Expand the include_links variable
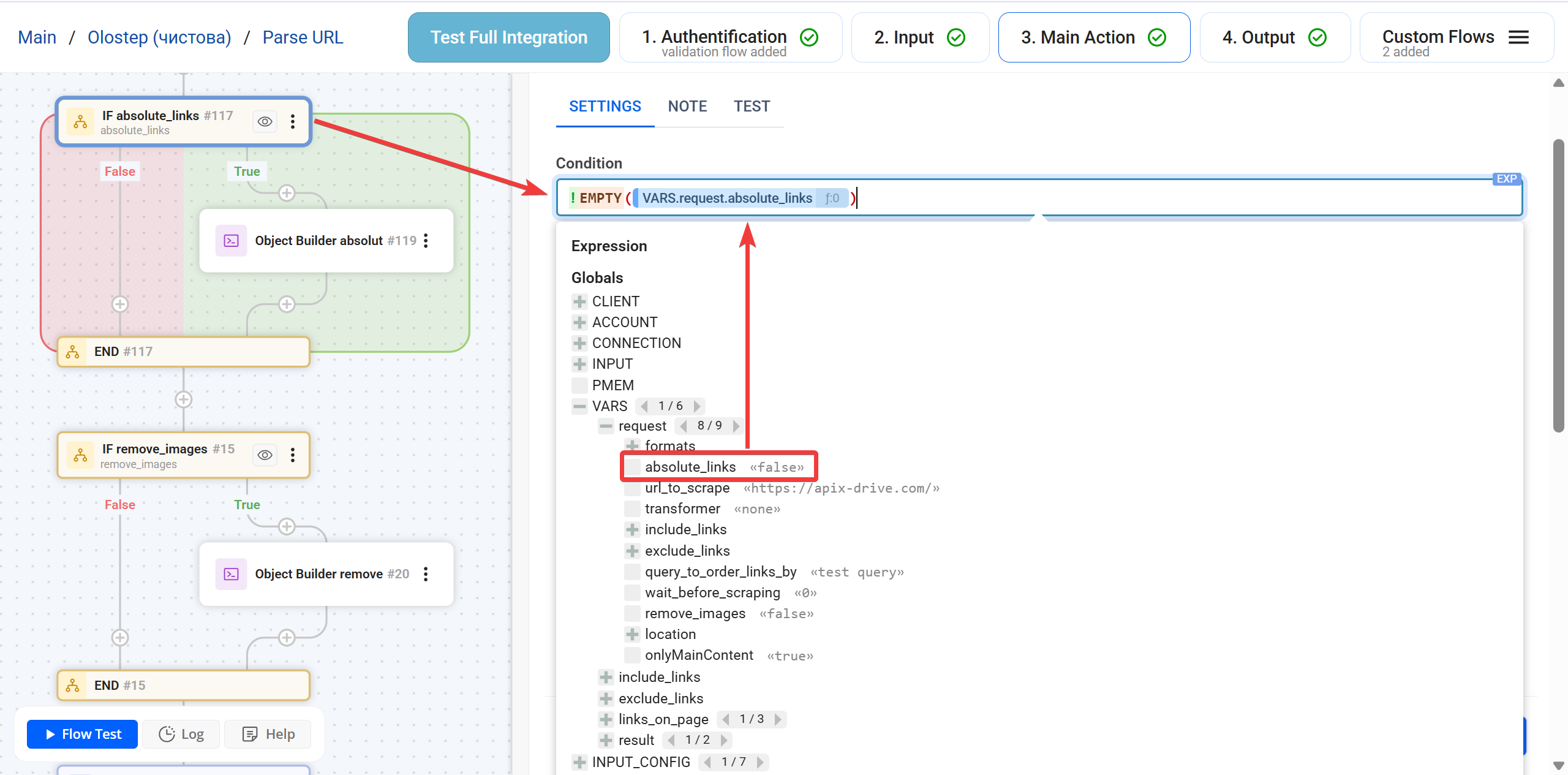This screenshot has width=1568, height=775. (x=632, y=529)
